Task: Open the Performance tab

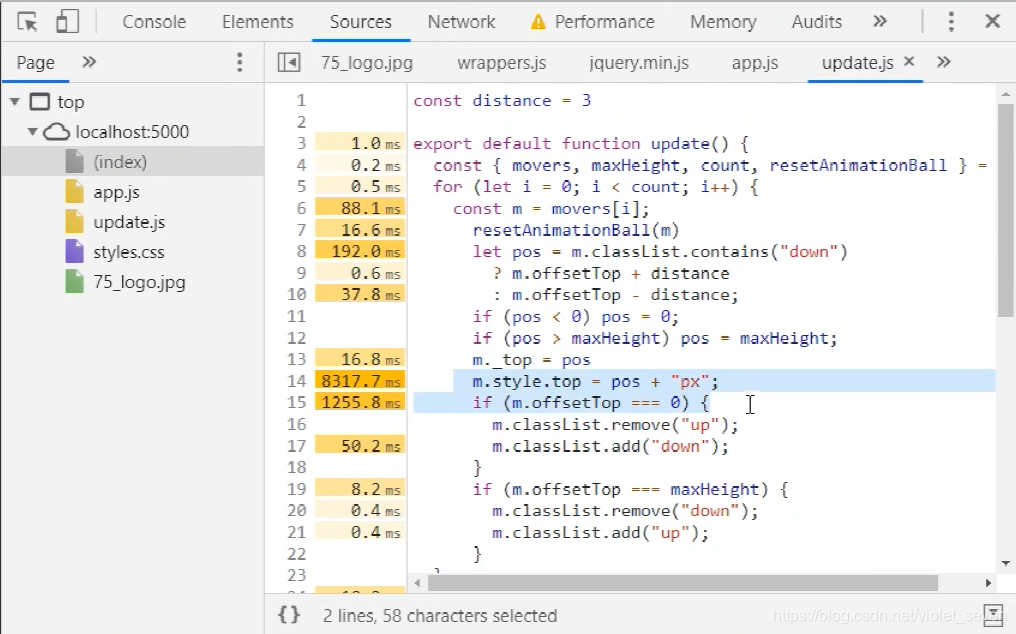Action: (604, 22)
